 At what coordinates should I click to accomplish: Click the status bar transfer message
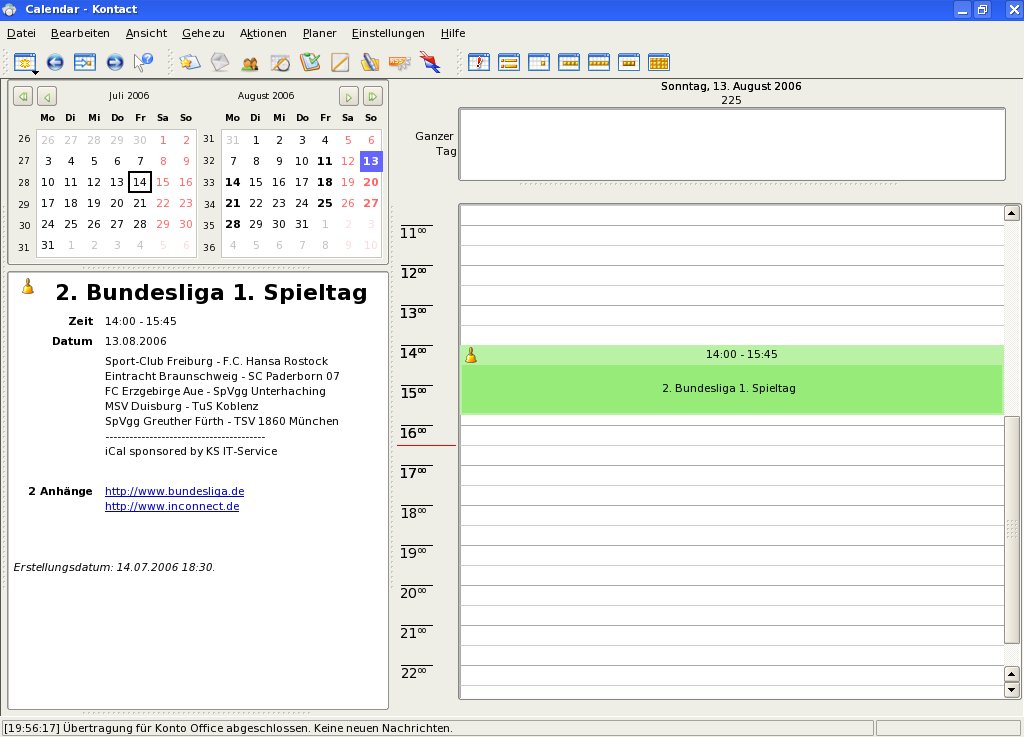(228, 728)
